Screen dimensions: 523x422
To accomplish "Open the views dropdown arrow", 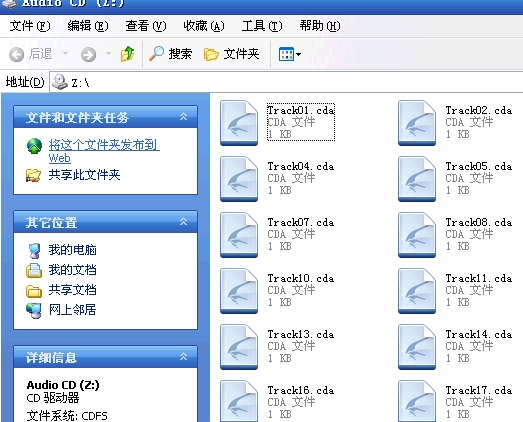I will tap(299, 54).
